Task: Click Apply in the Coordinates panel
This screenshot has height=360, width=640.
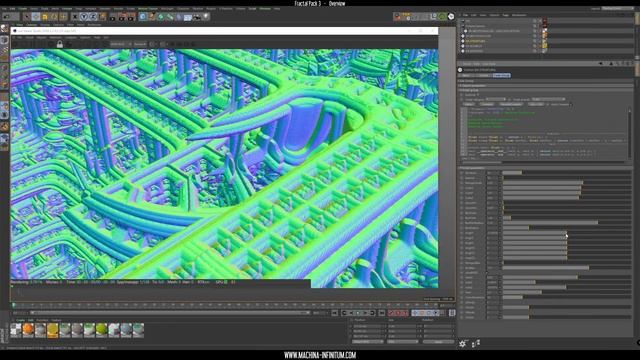Action: pos(438,342)
